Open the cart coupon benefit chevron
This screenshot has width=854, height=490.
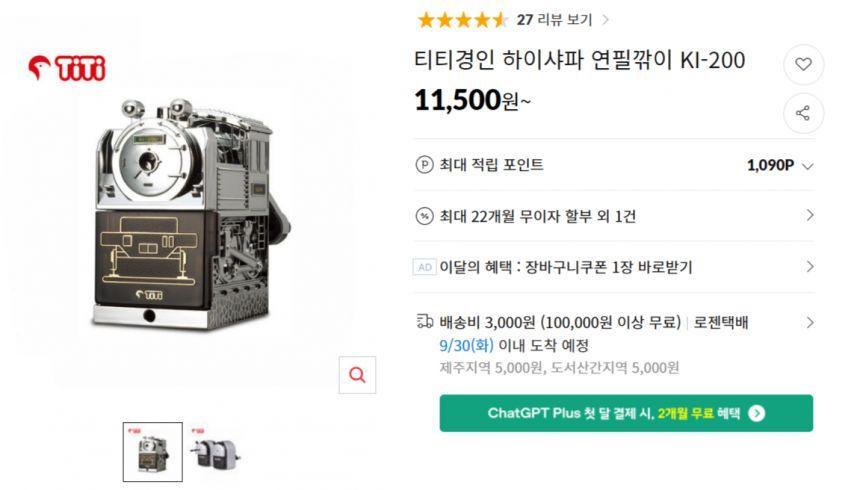tap(809, 267)
